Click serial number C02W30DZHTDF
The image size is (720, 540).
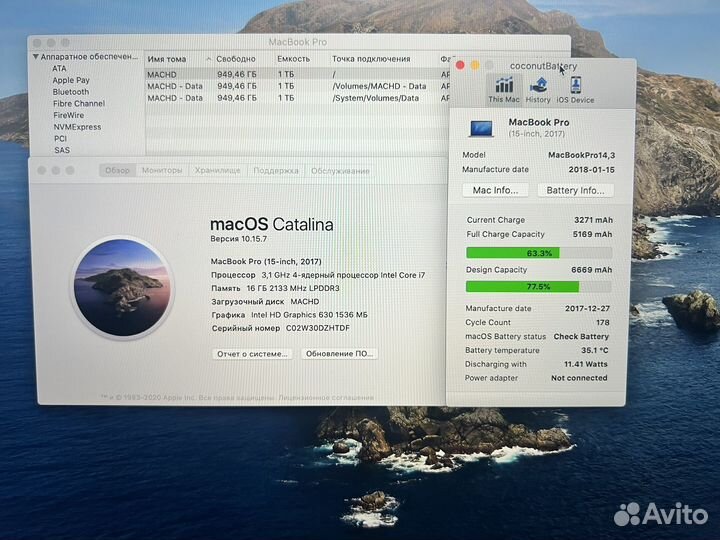[318, 328]
